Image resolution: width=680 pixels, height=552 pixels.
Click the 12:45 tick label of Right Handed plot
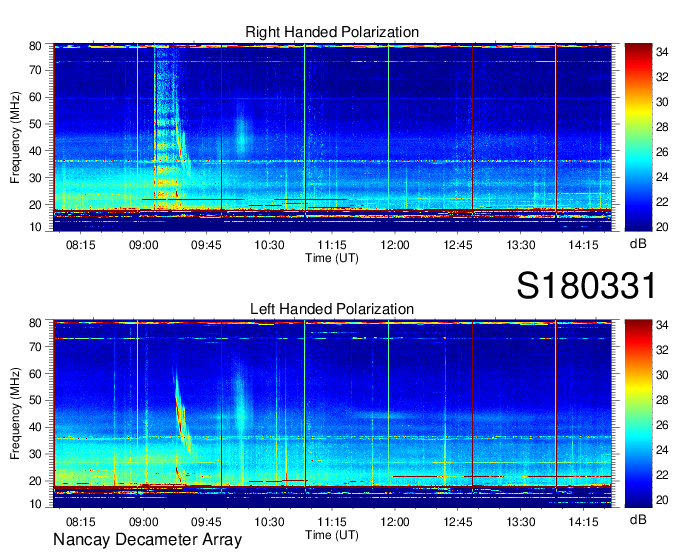pos(458,245)
